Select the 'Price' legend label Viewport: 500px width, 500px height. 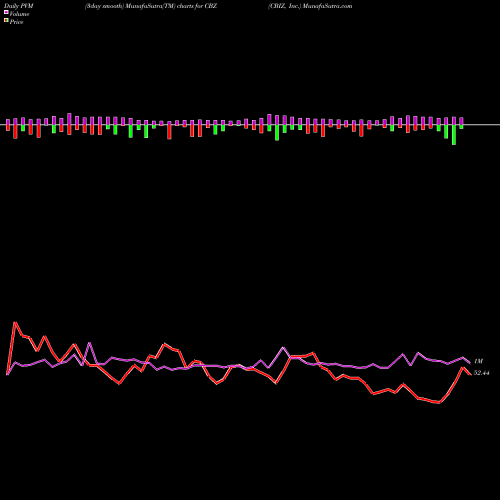[16, 22]
